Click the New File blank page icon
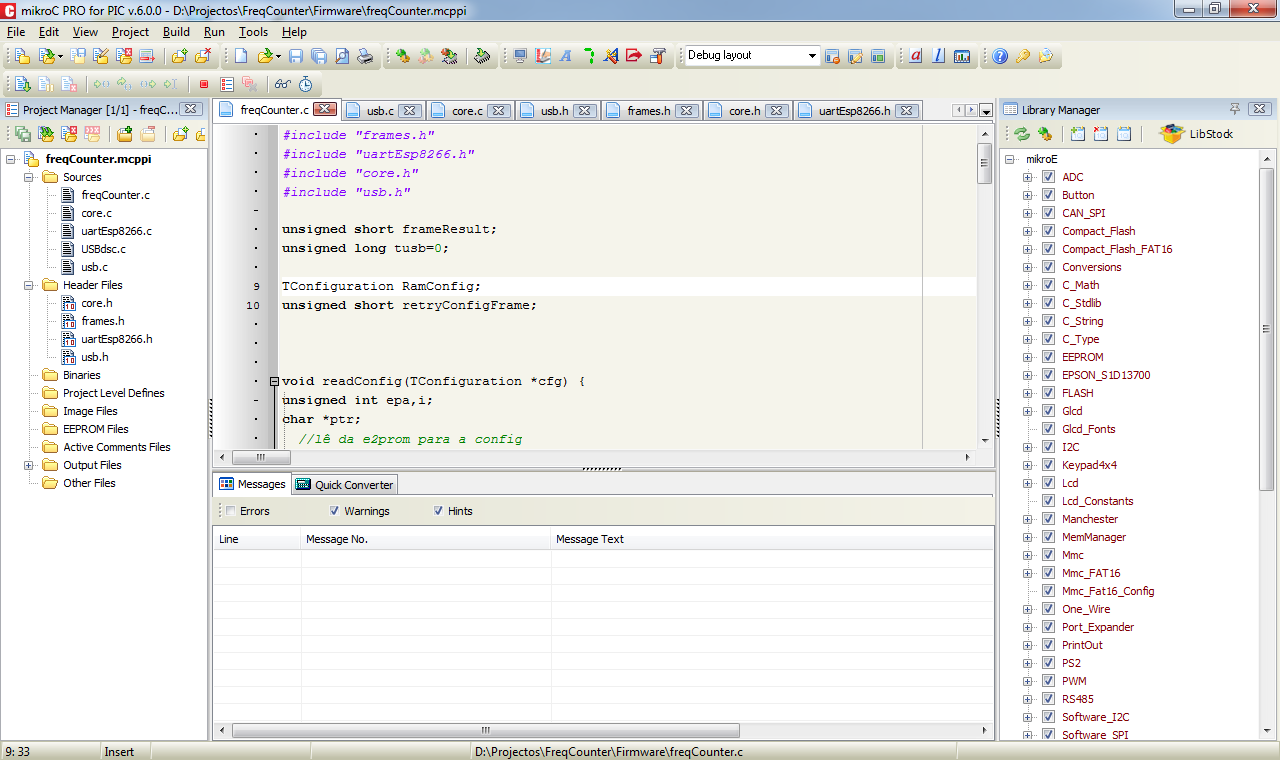 241,56
